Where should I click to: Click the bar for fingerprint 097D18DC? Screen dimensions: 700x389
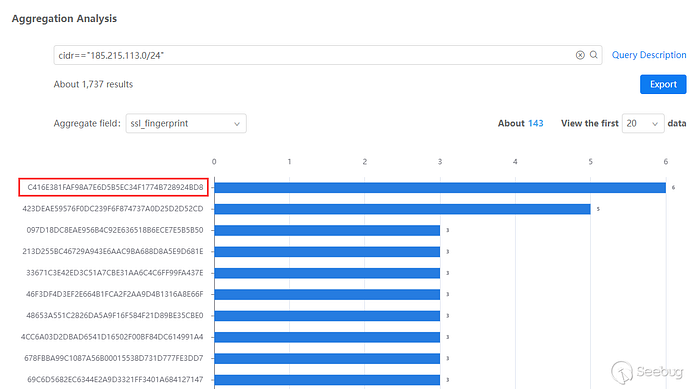tap(327, 230)
